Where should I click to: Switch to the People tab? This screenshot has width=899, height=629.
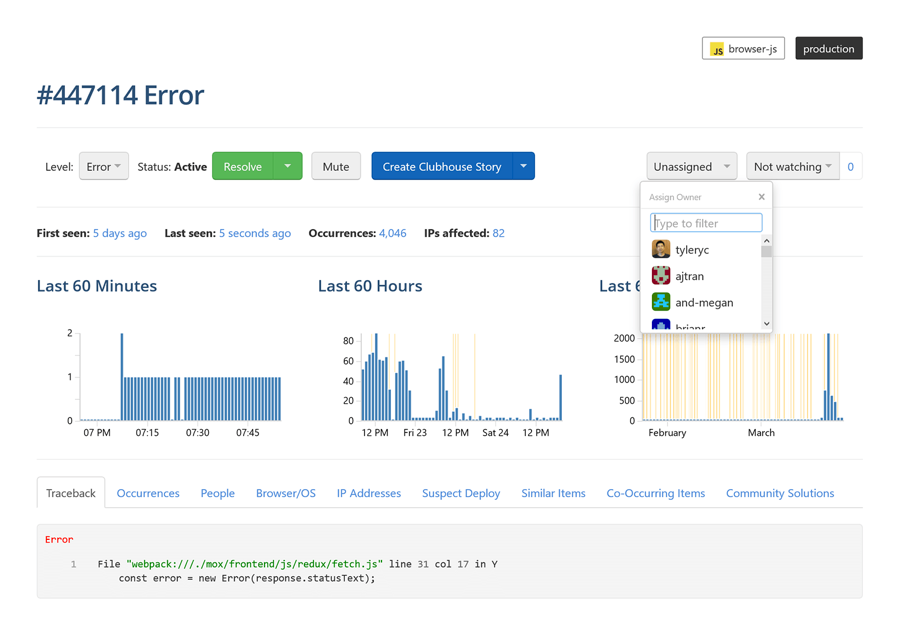coord(217,493)
